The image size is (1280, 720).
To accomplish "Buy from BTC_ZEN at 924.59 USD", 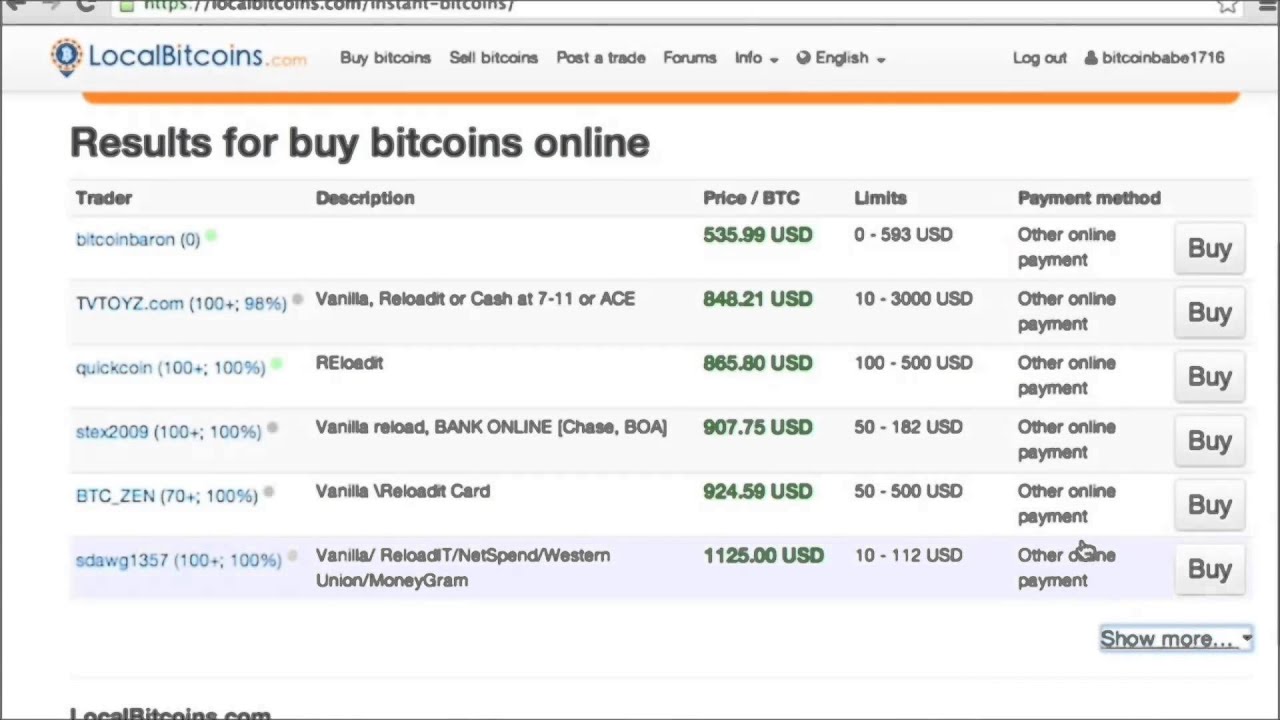I will pyautogui.click(x=1209, y=504).
